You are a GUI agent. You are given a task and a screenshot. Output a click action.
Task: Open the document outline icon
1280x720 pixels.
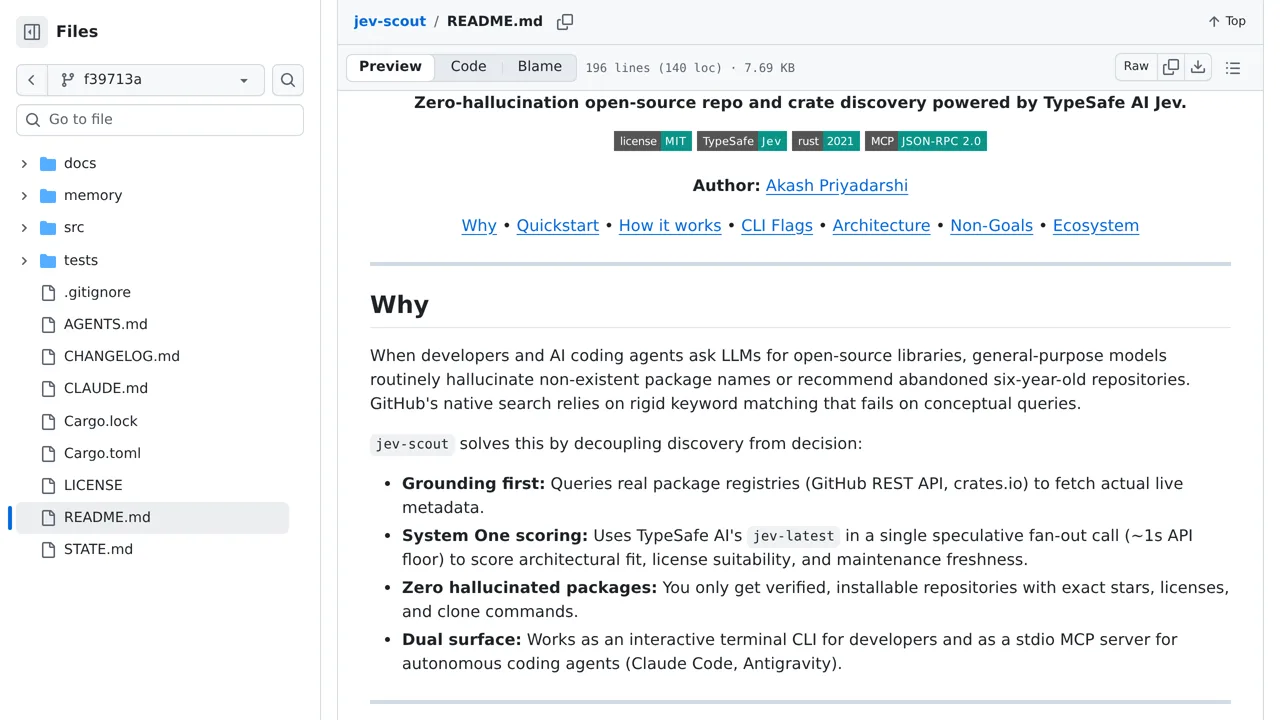tap(1233, 68)
